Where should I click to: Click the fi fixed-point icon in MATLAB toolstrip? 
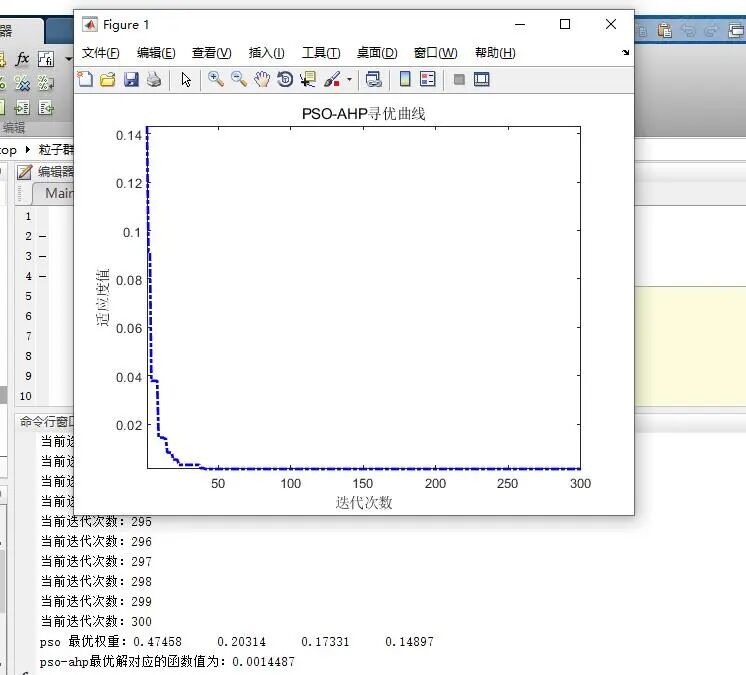pyautogui.click(x=46, y=59)
